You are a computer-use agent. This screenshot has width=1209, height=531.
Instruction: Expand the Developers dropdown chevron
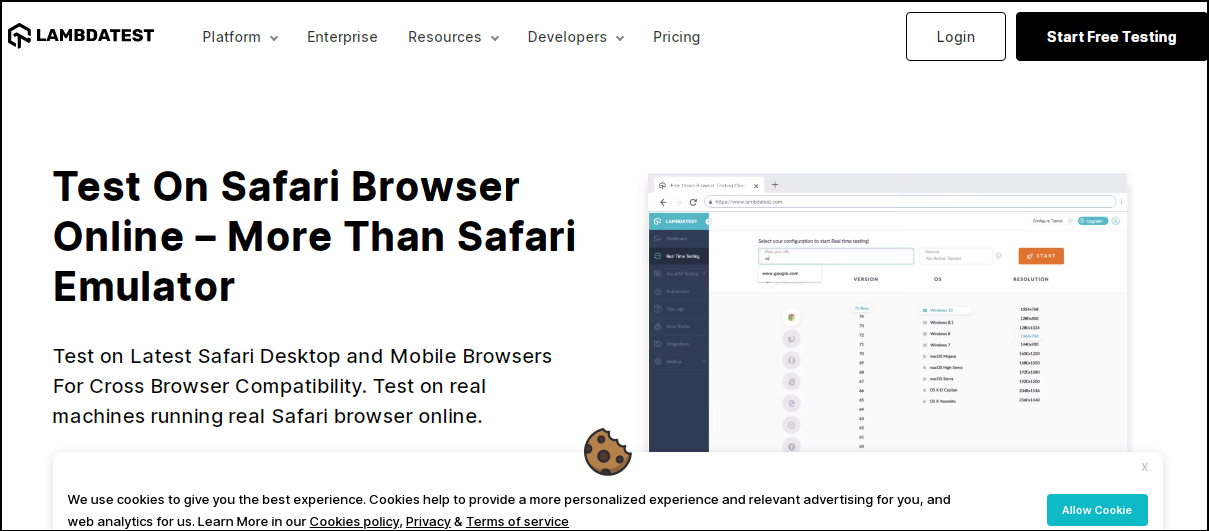tap(620, 38)
